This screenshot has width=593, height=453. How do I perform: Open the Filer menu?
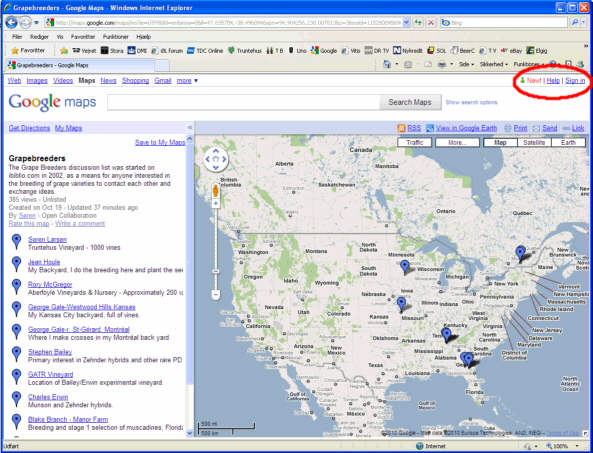click(17, 37)
